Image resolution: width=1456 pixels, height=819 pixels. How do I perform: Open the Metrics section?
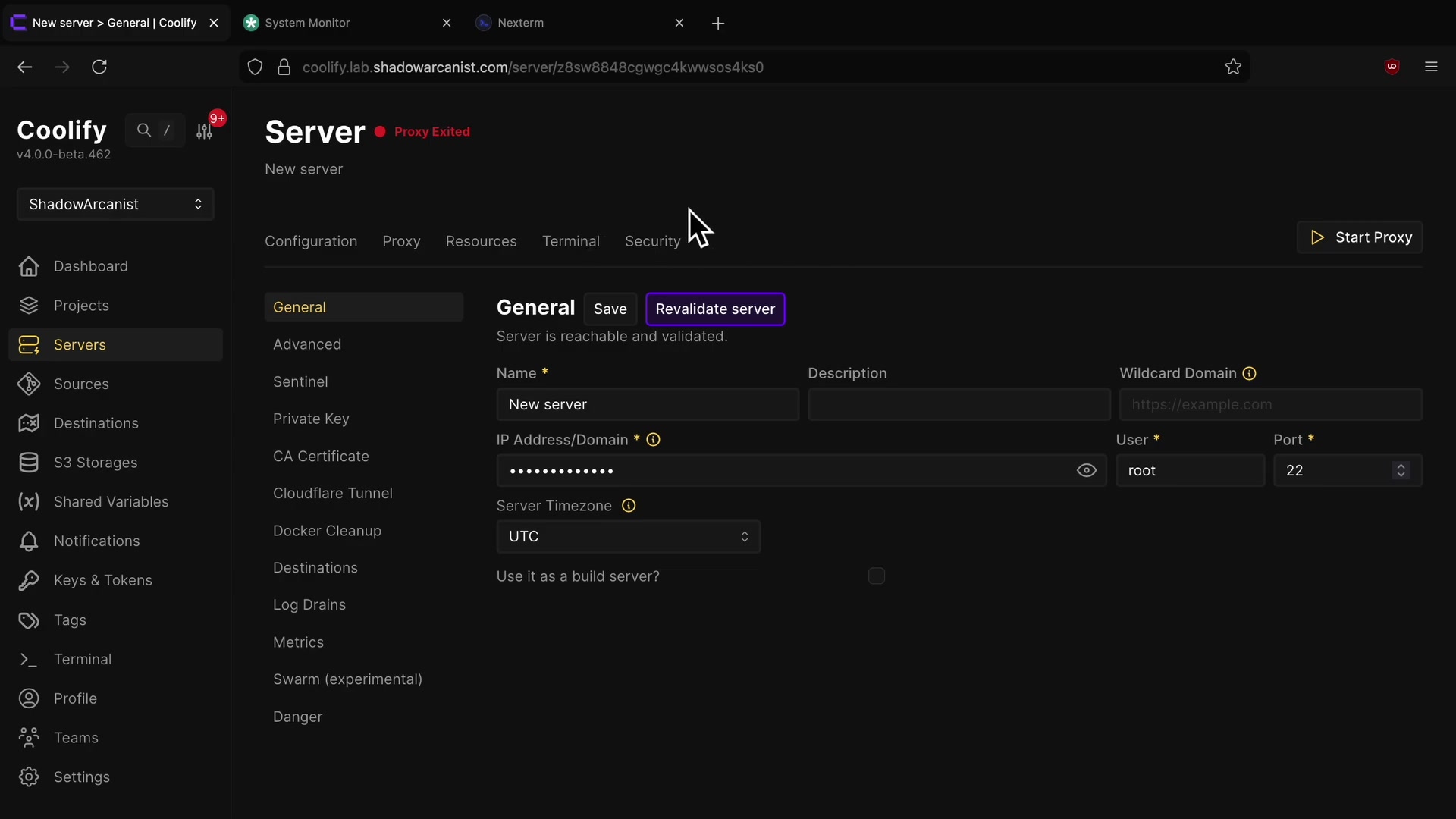coord(298,642)
